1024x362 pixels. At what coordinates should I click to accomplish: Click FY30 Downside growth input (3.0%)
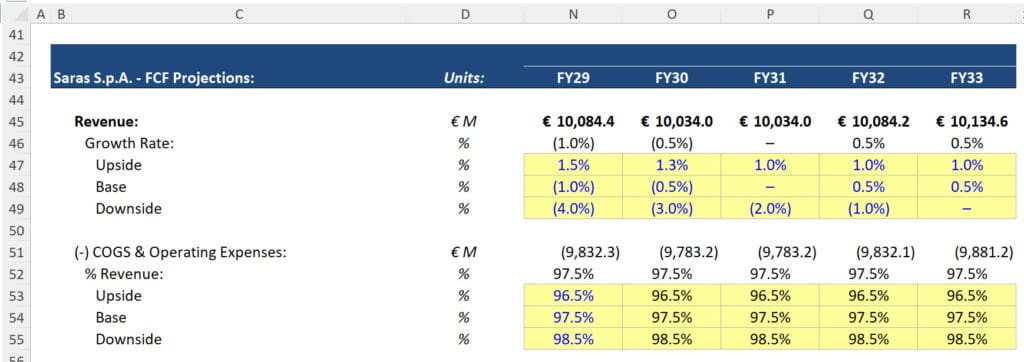tap(671, 209)
